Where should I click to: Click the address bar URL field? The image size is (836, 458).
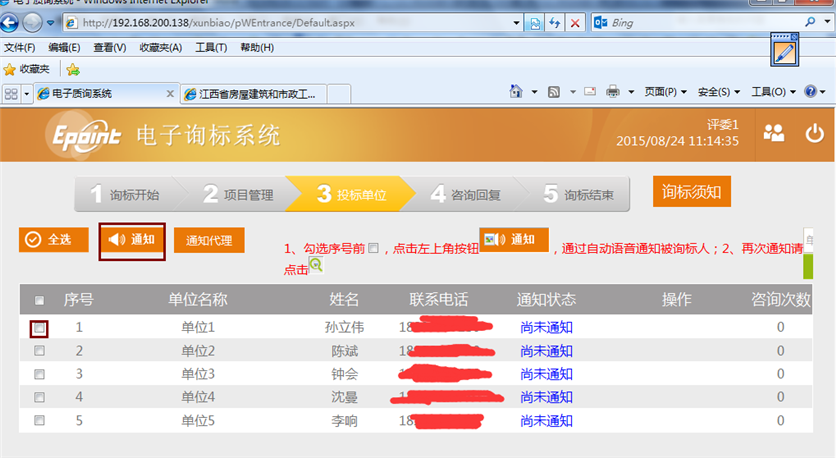(x=288, y=23)
